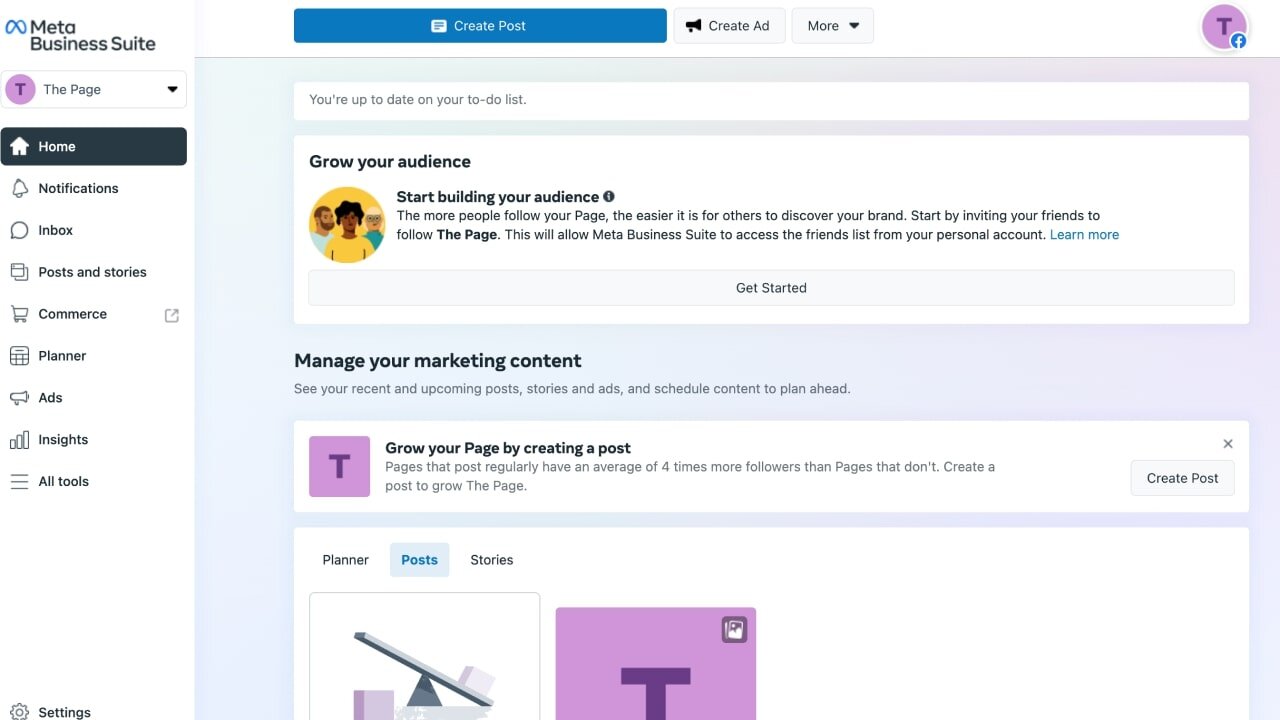Select the Posts tab

(x=420, y=560)
